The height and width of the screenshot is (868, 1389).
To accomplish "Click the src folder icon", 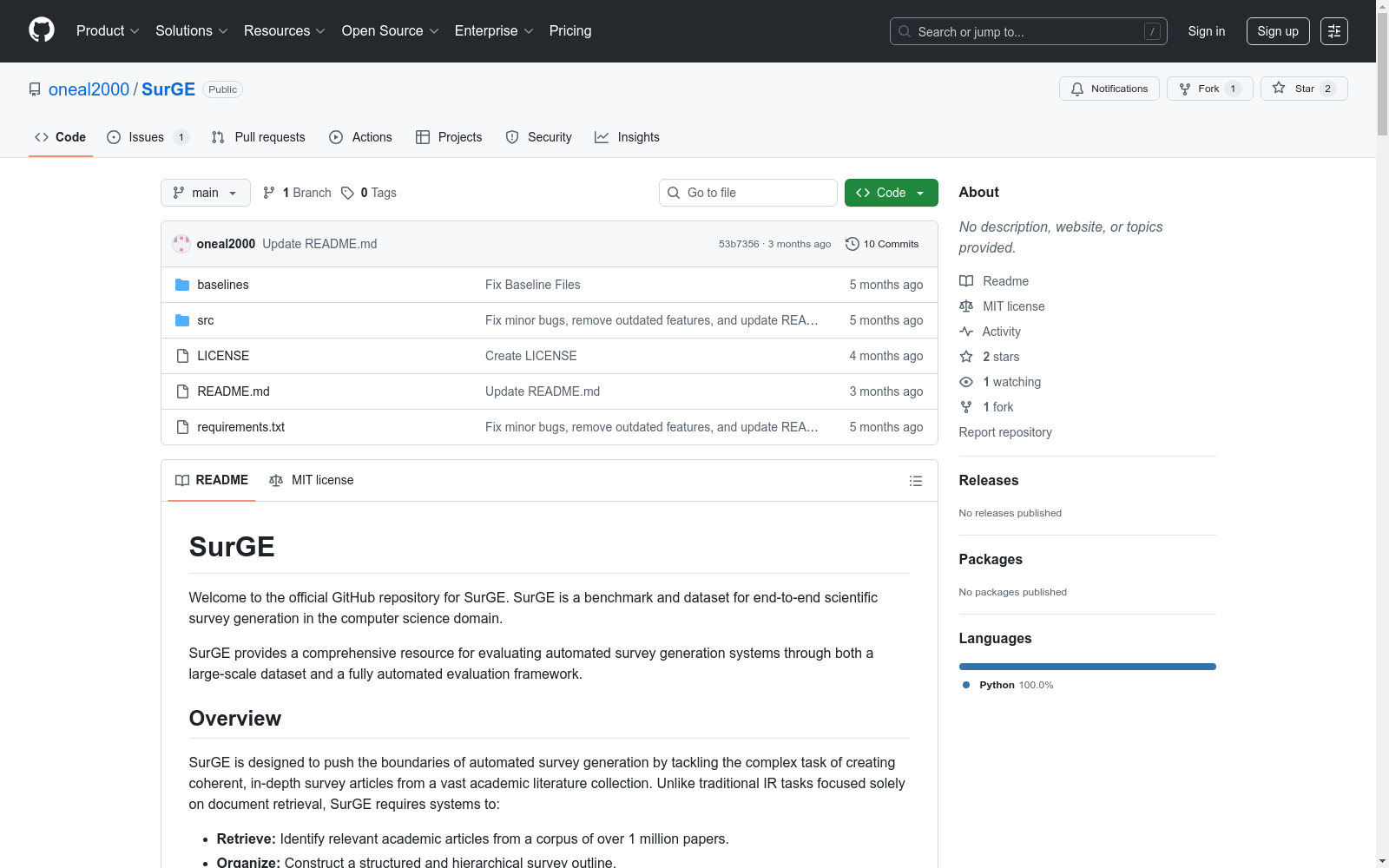I will [182, 320].
